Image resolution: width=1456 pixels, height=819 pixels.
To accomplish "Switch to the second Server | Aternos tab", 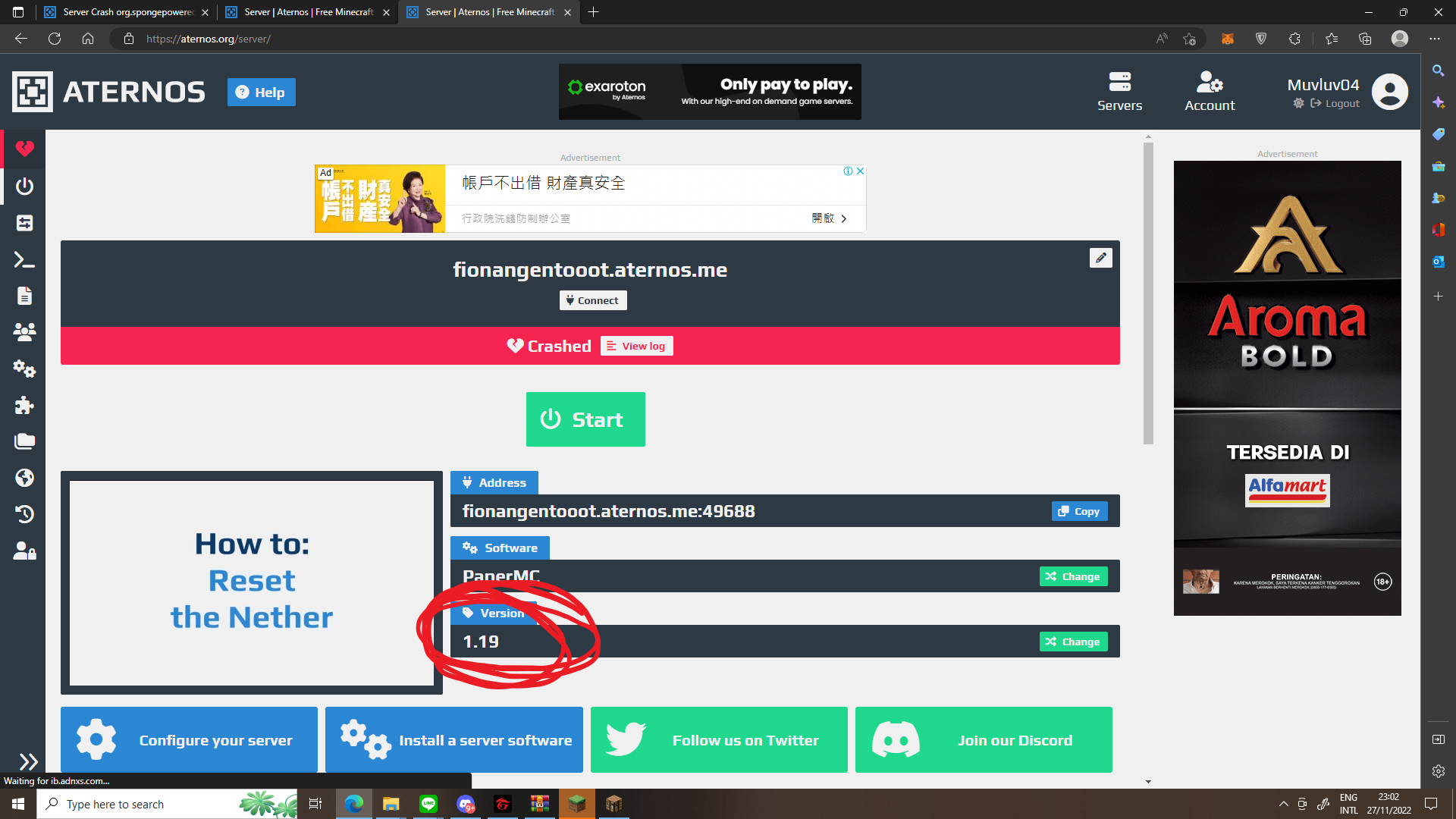I will click(x=308, y=12).
